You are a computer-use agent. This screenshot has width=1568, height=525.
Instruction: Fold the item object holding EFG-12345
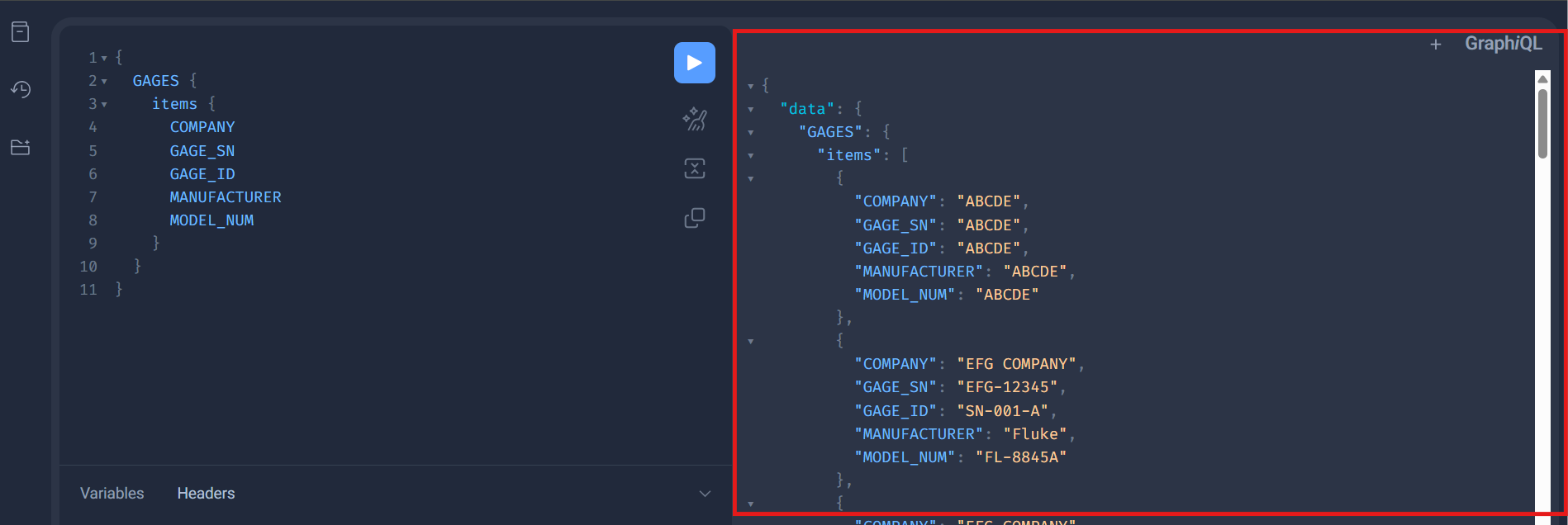tap(750, 341)
